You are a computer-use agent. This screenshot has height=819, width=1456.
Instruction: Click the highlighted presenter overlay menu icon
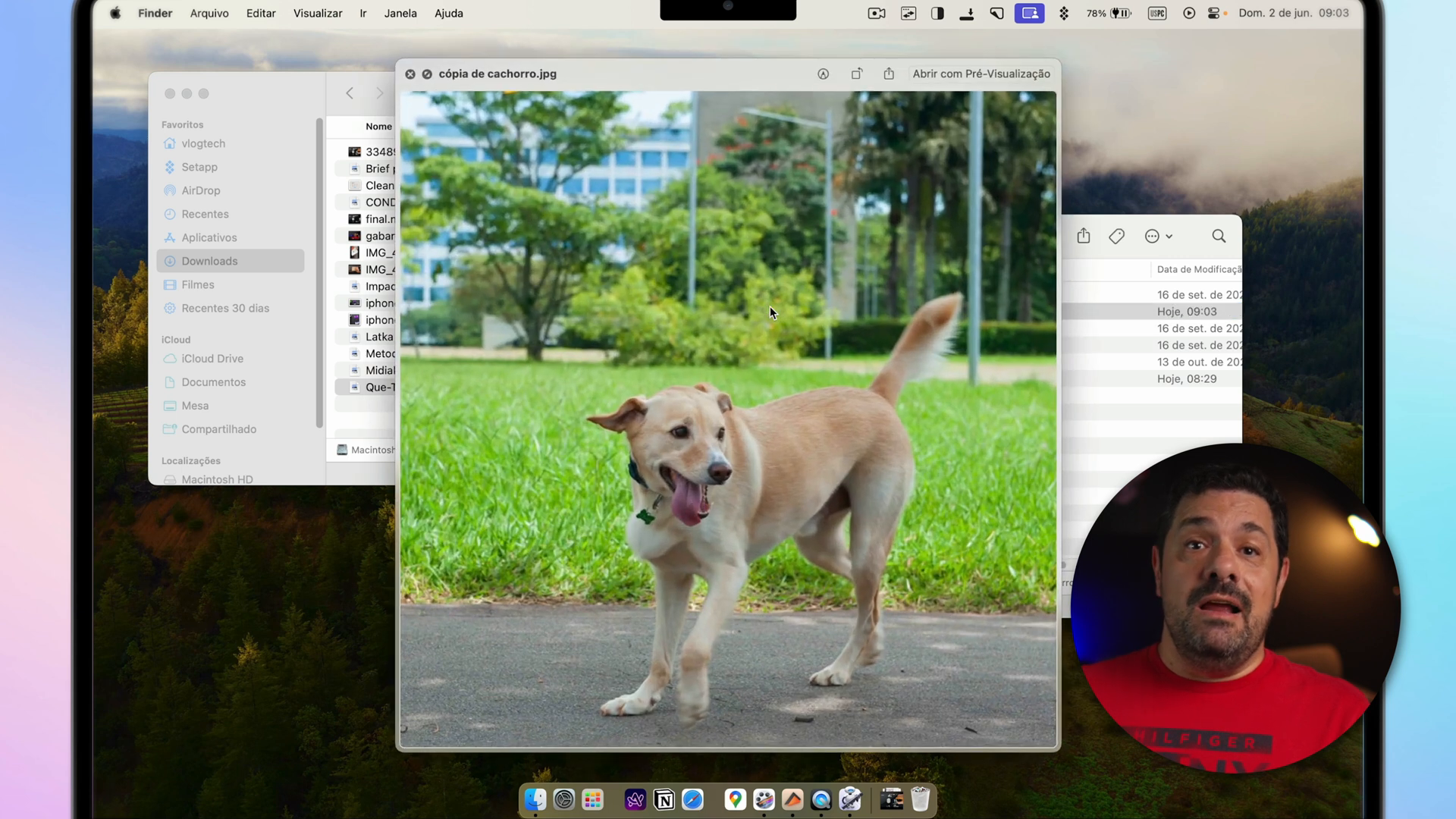click(1029, 13)
